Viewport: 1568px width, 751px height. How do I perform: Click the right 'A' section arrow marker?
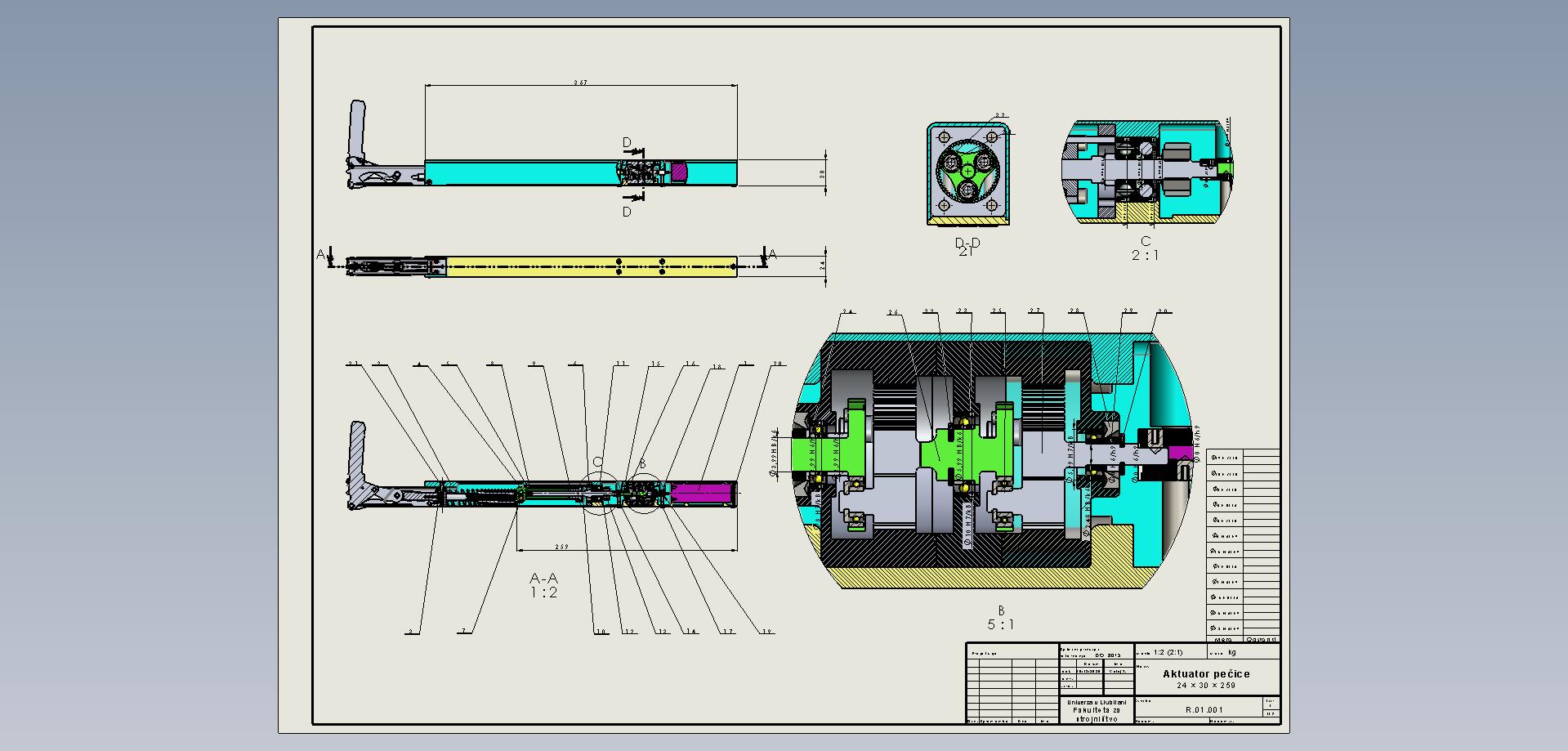click(x=773, y=255)
